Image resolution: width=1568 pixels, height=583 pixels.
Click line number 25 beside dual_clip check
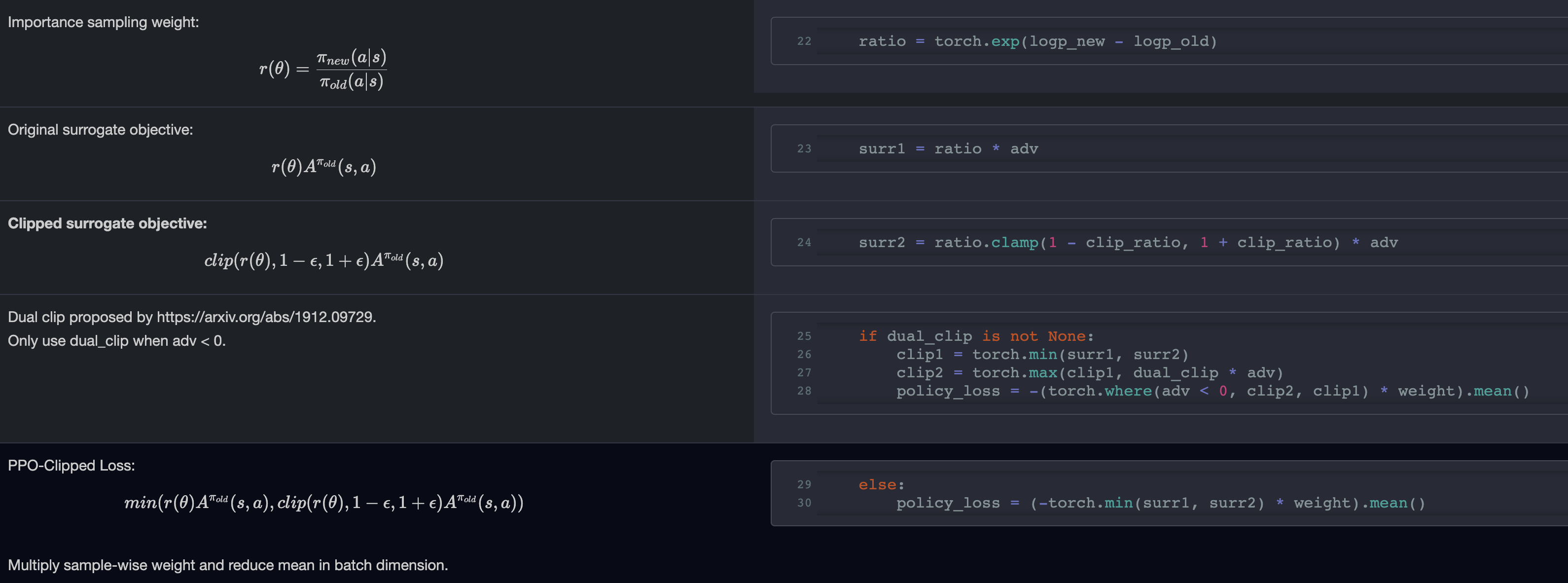[x=804, y=336]
